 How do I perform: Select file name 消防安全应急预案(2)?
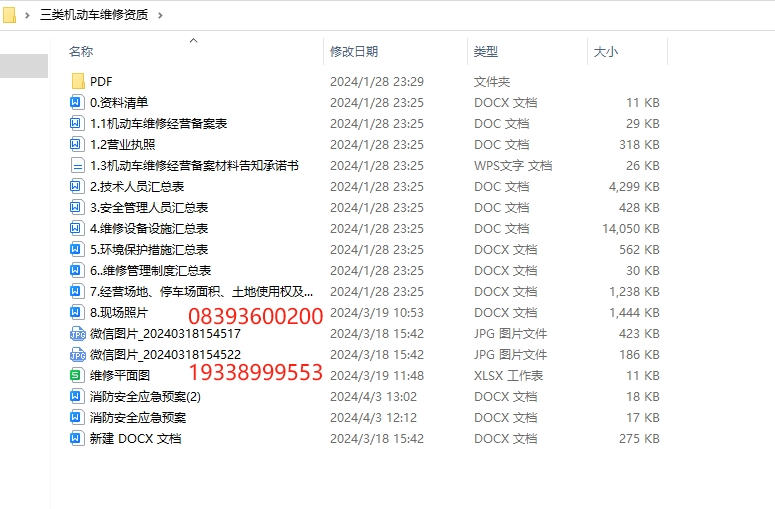point(145,397)
